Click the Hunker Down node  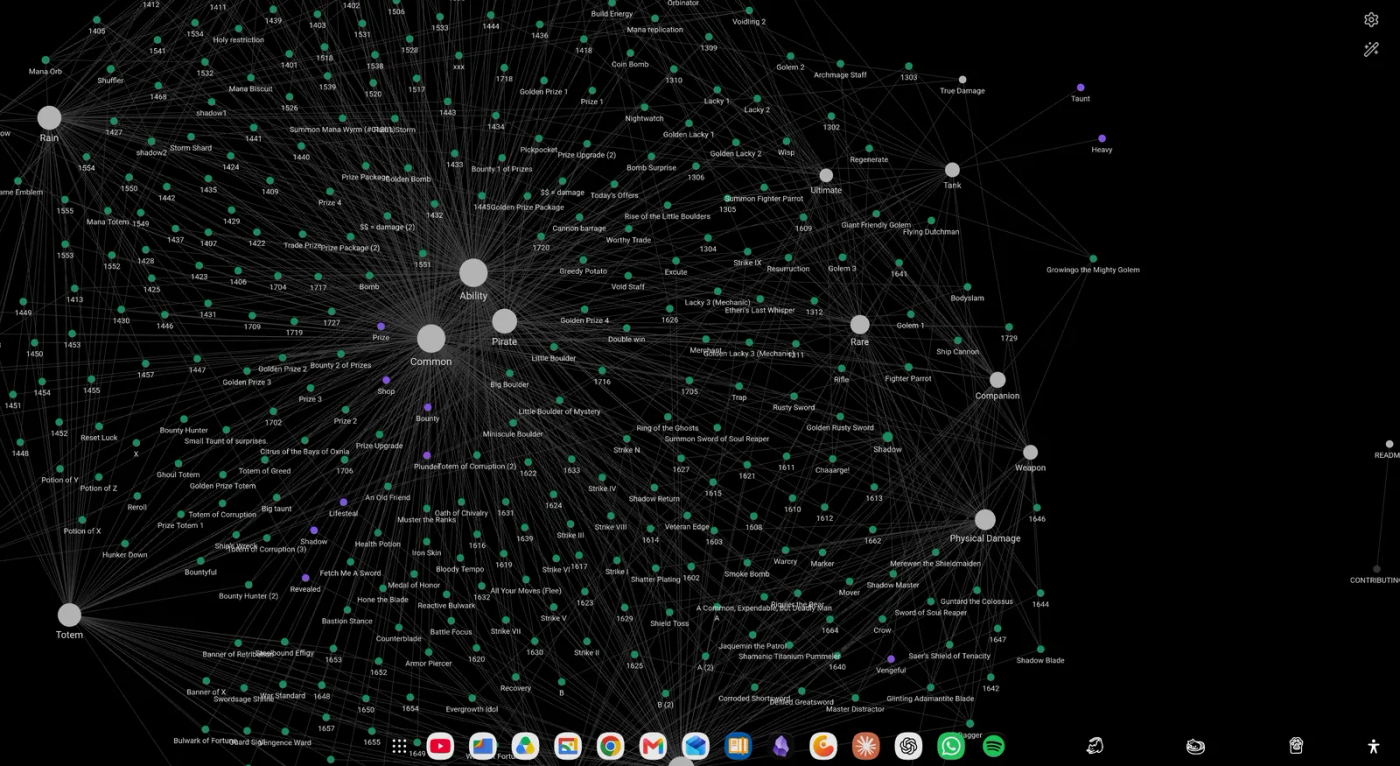(x=124, y=543)
